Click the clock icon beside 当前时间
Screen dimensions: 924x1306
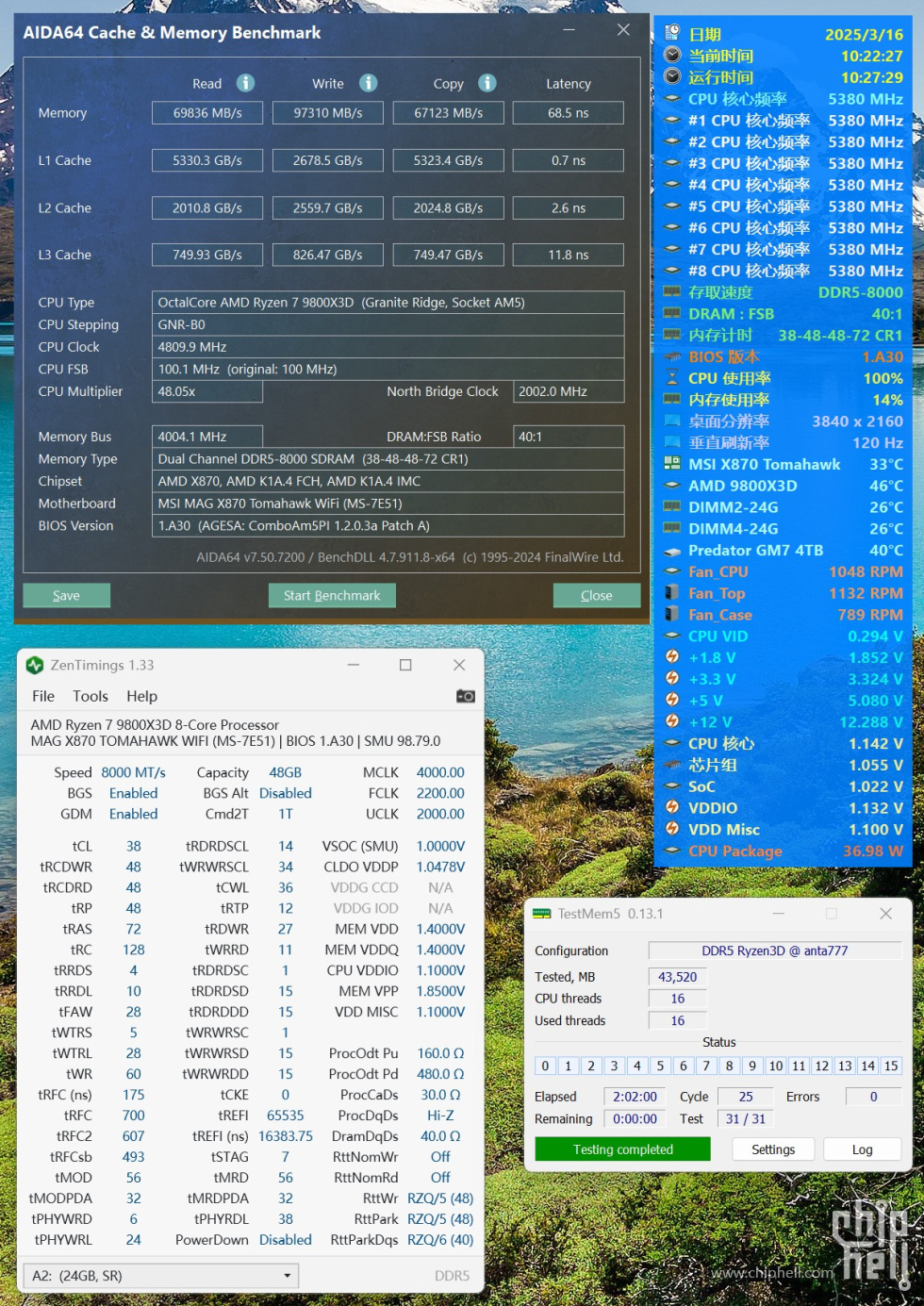[672, 56]
